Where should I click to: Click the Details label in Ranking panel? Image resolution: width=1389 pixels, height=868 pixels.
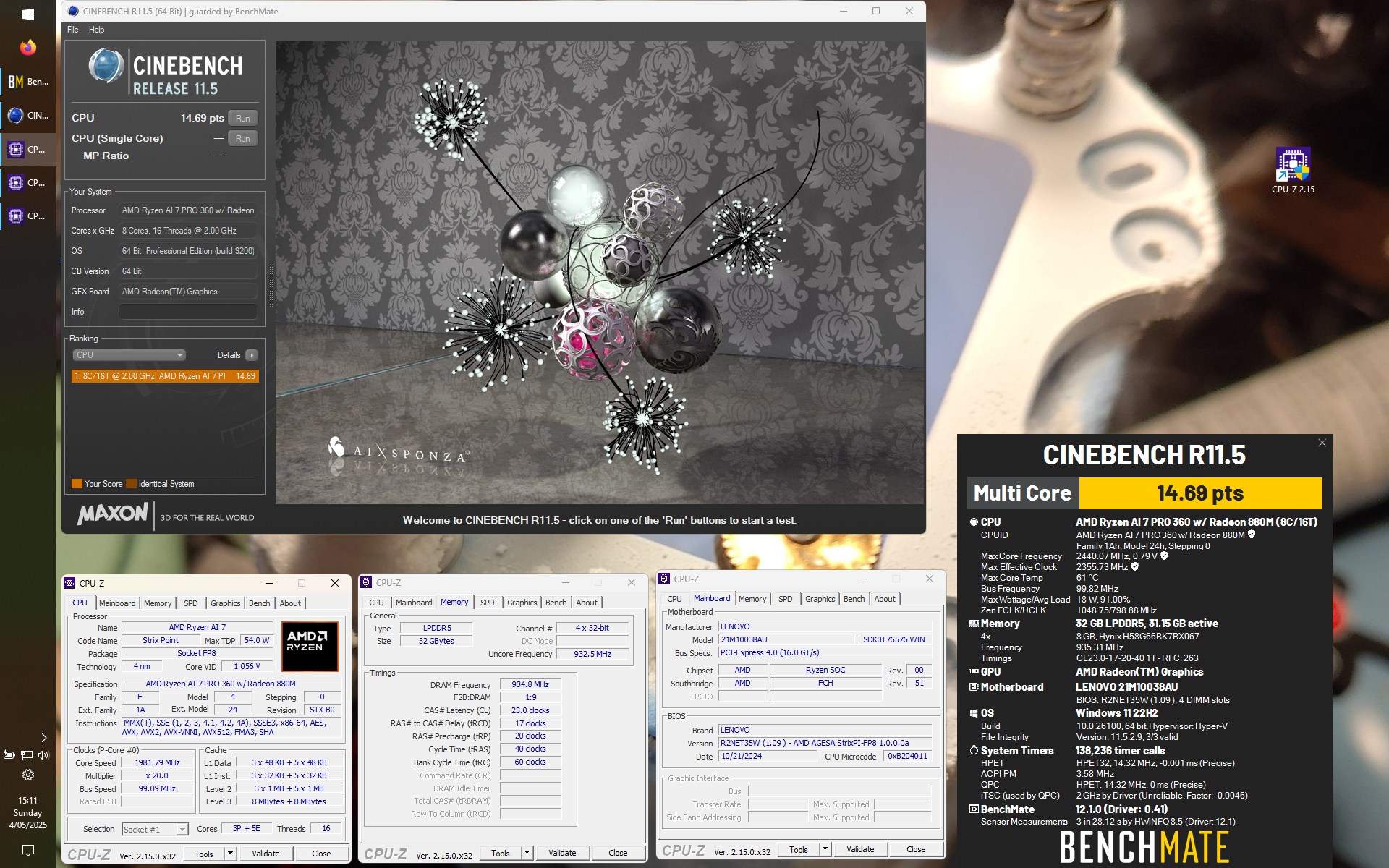pos(229,355)
